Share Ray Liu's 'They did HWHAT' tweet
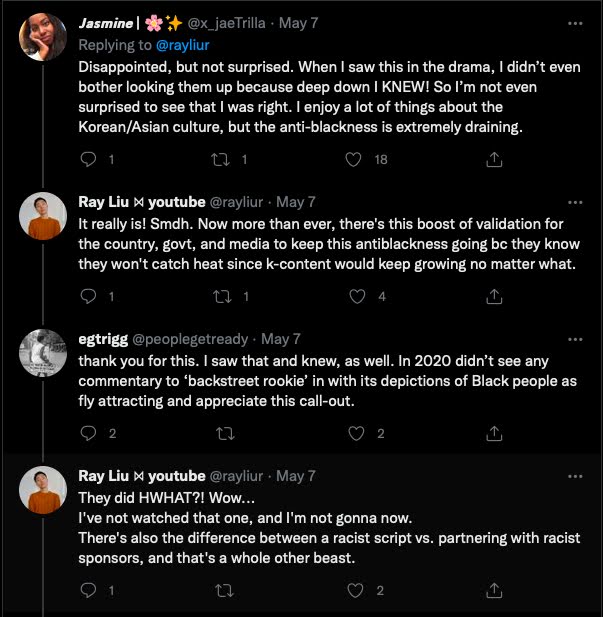The width and height of the screenshot is (603, 617). click(x=493, y=590)
